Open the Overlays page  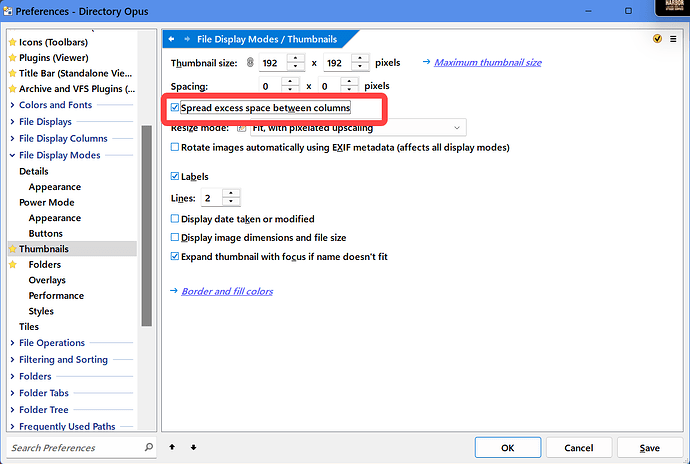pyautogui.click(x=47, y=280)
